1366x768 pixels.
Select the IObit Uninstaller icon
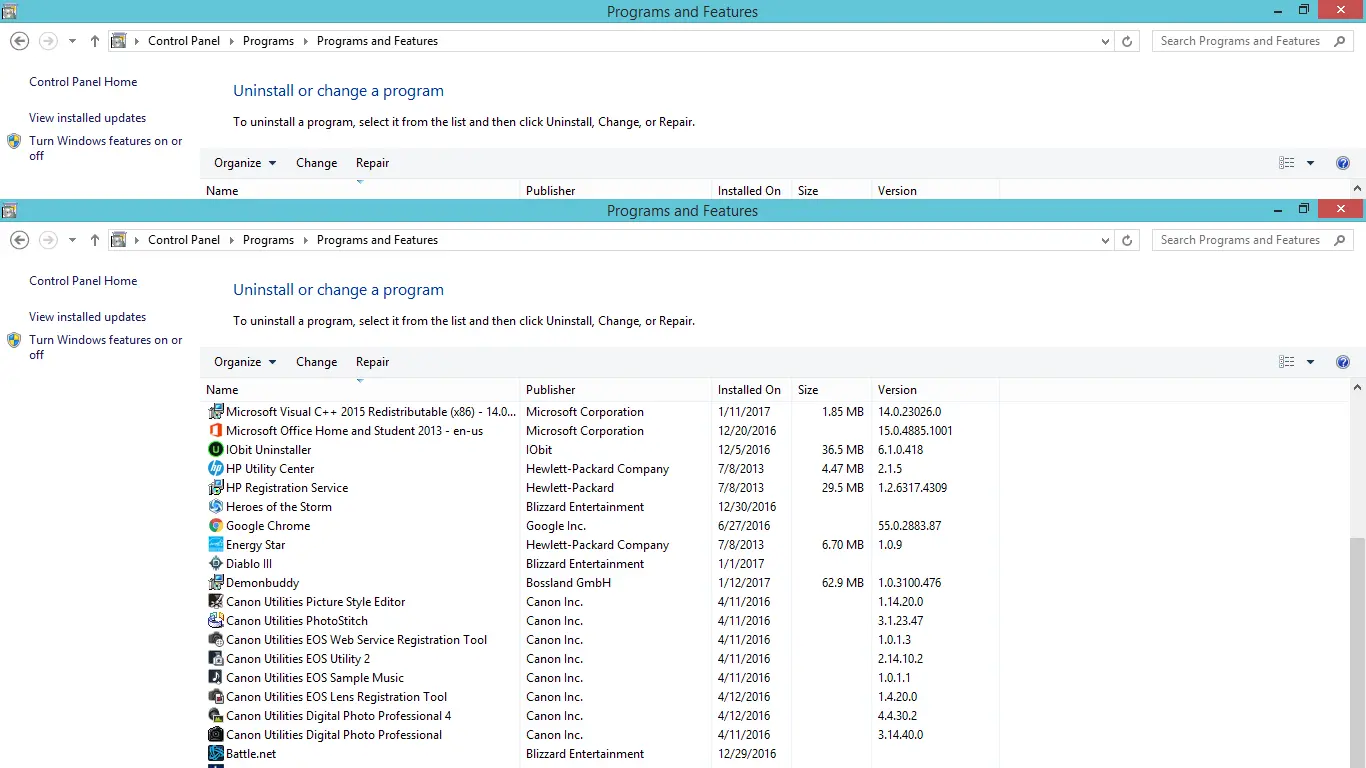pos(215,450)
